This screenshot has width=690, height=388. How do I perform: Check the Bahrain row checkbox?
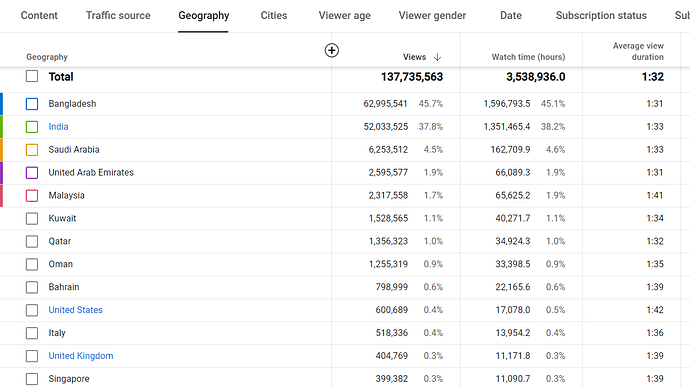tap(32, 287)
